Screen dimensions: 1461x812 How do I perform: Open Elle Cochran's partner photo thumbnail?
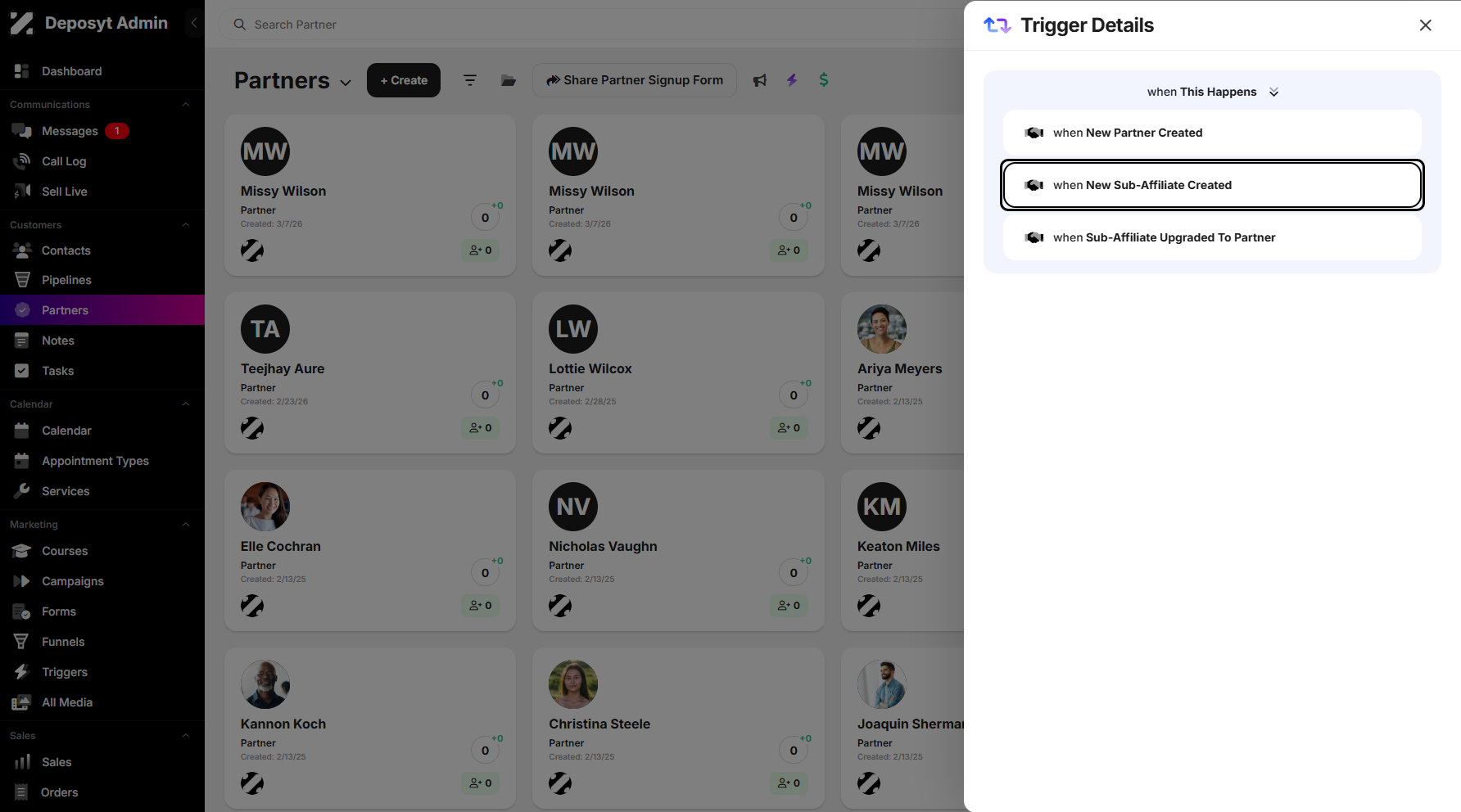(265, 507)
